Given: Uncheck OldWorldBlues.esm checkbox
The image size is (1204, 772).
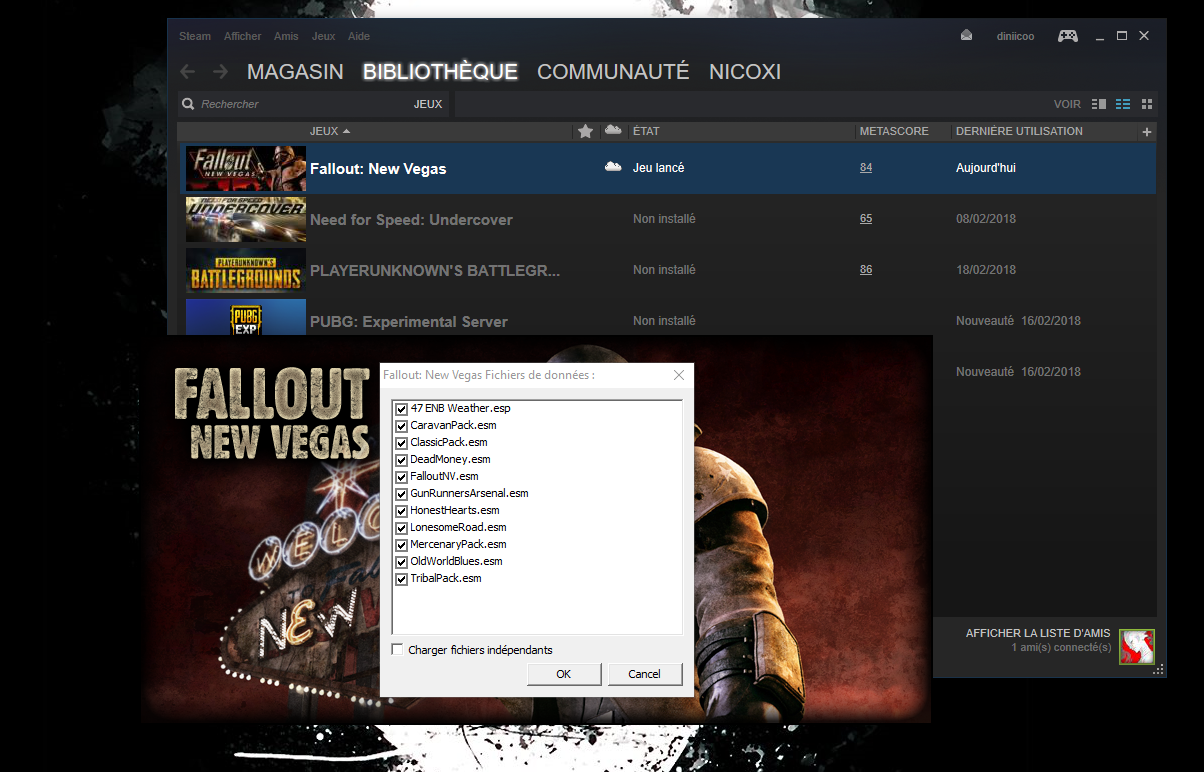Looking at the screenshot, I should 402,562.
